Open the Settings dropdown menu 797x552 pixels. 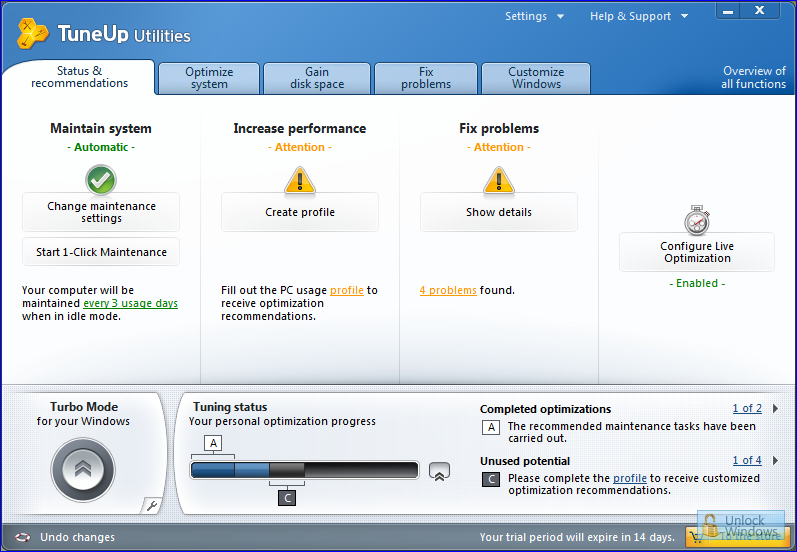click(534, 16)
